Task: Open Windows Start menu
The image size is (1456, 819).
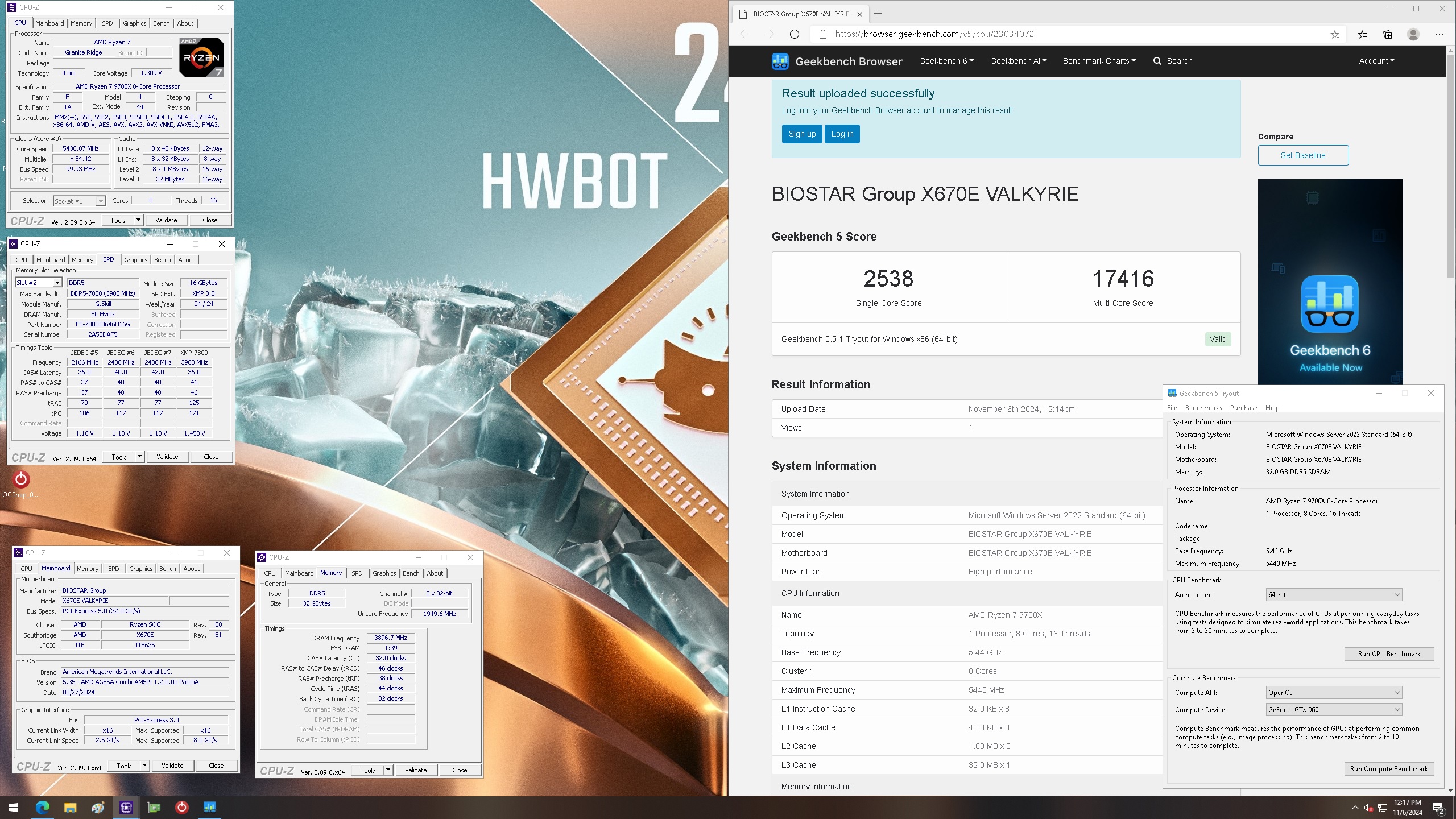Action: (14, 807)
